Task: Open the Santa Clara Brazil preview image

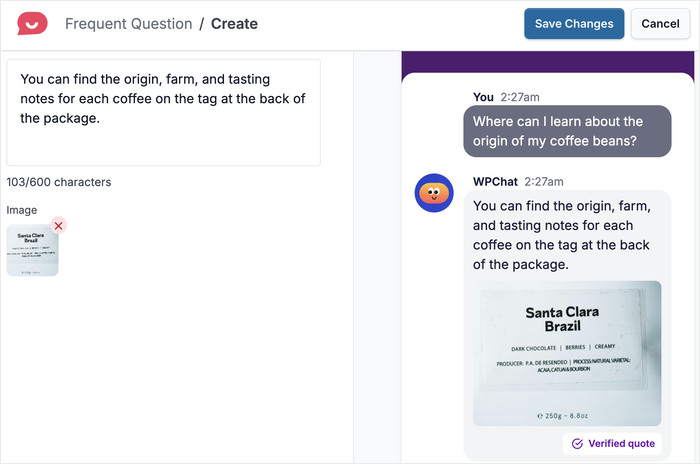Action: [x=566, y=353]
